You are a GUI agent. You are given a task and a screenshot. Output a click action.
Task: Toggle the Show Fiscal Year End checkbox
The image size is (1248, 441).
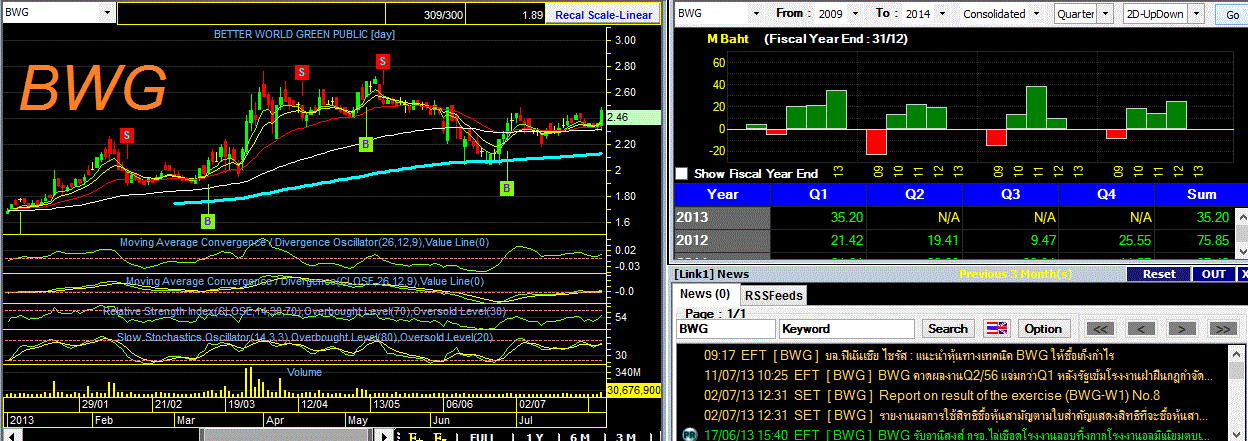[682, 173]
